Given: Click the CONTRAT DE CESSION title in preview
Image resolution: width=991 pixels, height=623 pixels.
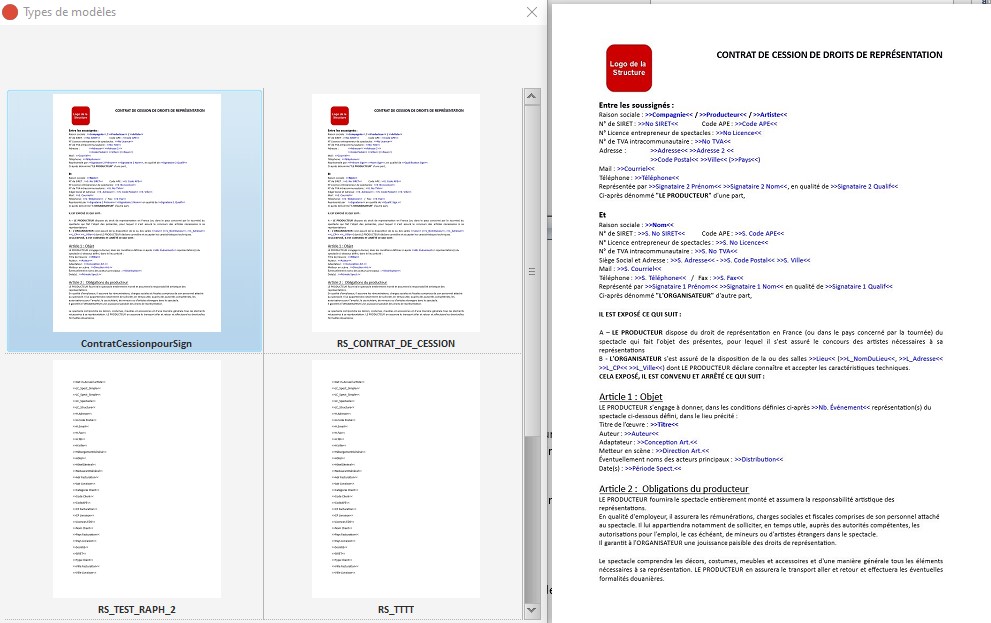Looking at the screenshot, I should pyautogui.click(x=829, y=55).
